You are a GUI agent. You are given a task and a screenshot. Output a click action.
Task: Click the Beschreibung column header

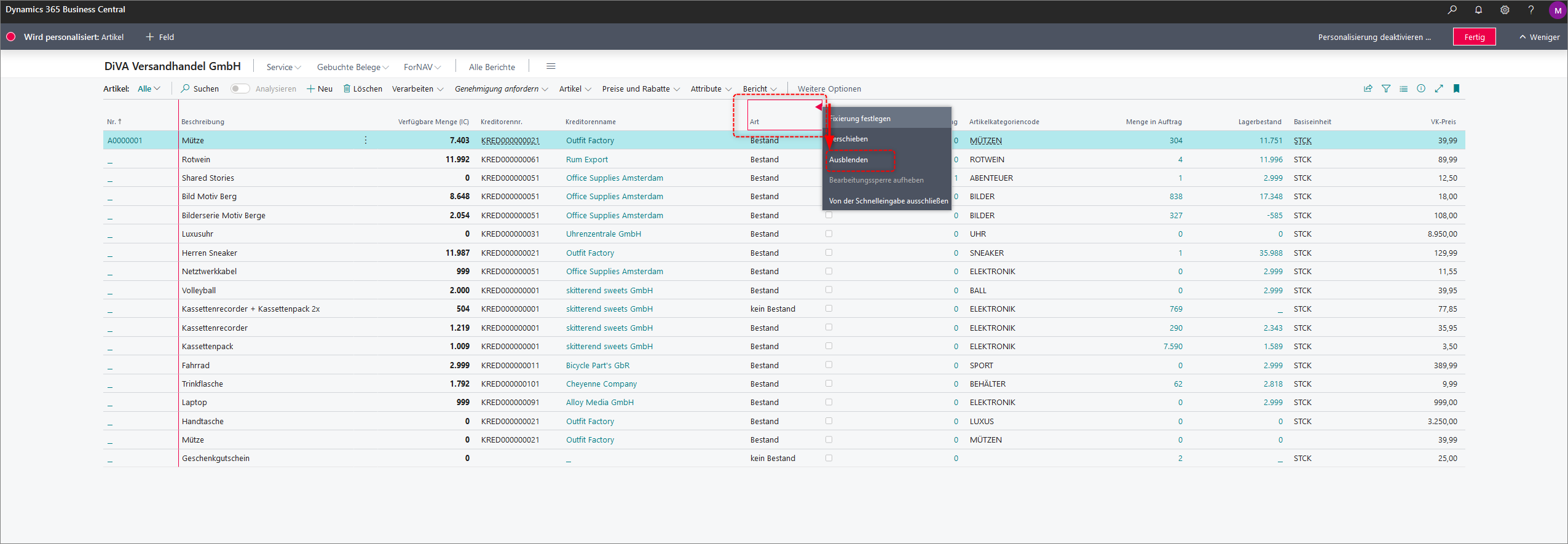coord(203,122)
